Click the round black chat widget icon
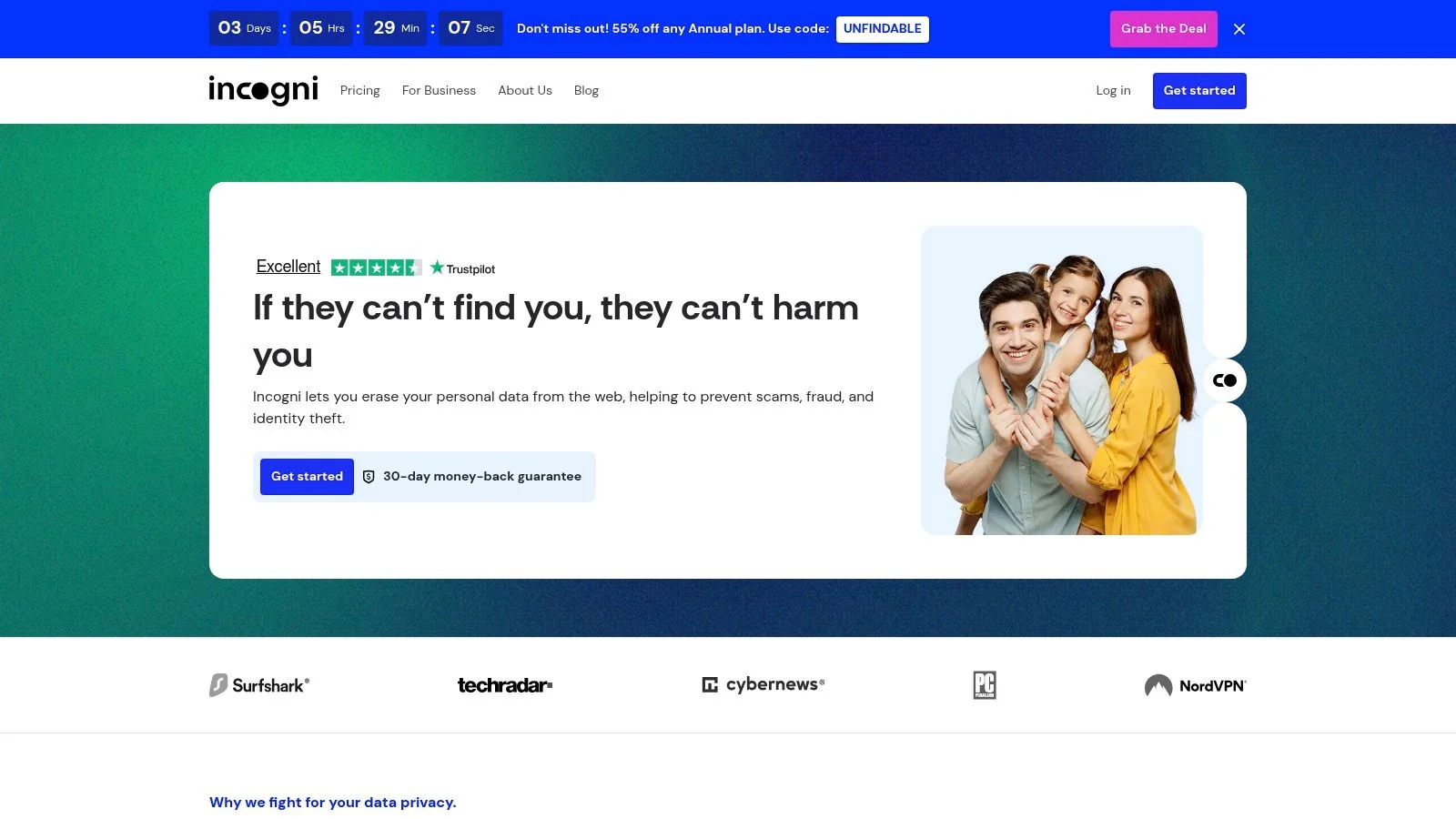The height and width of the screenshot is (819, 1456). [1225, 380]
